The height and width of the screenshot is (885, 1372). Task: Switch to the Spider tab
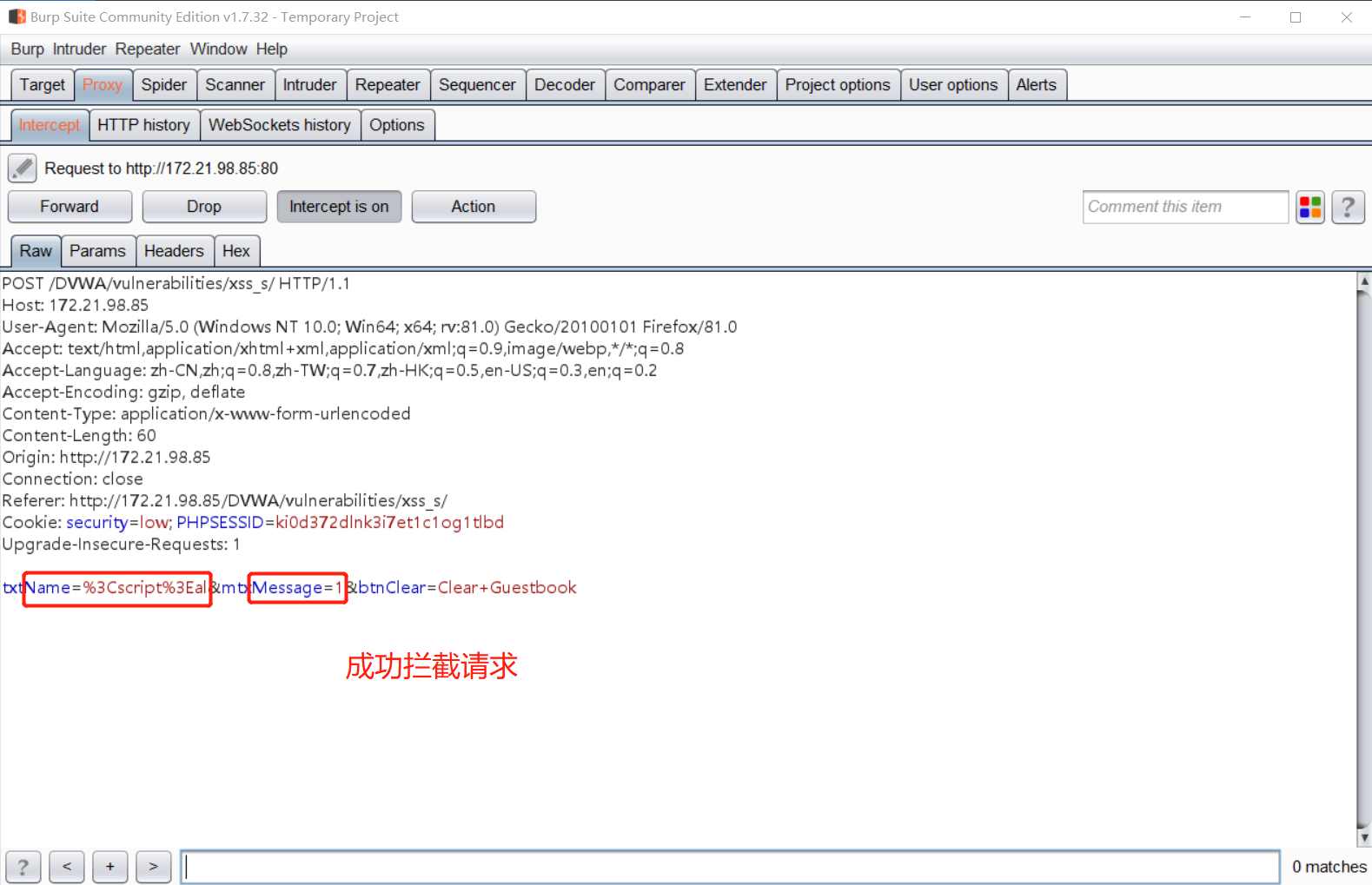coord(164,85)
